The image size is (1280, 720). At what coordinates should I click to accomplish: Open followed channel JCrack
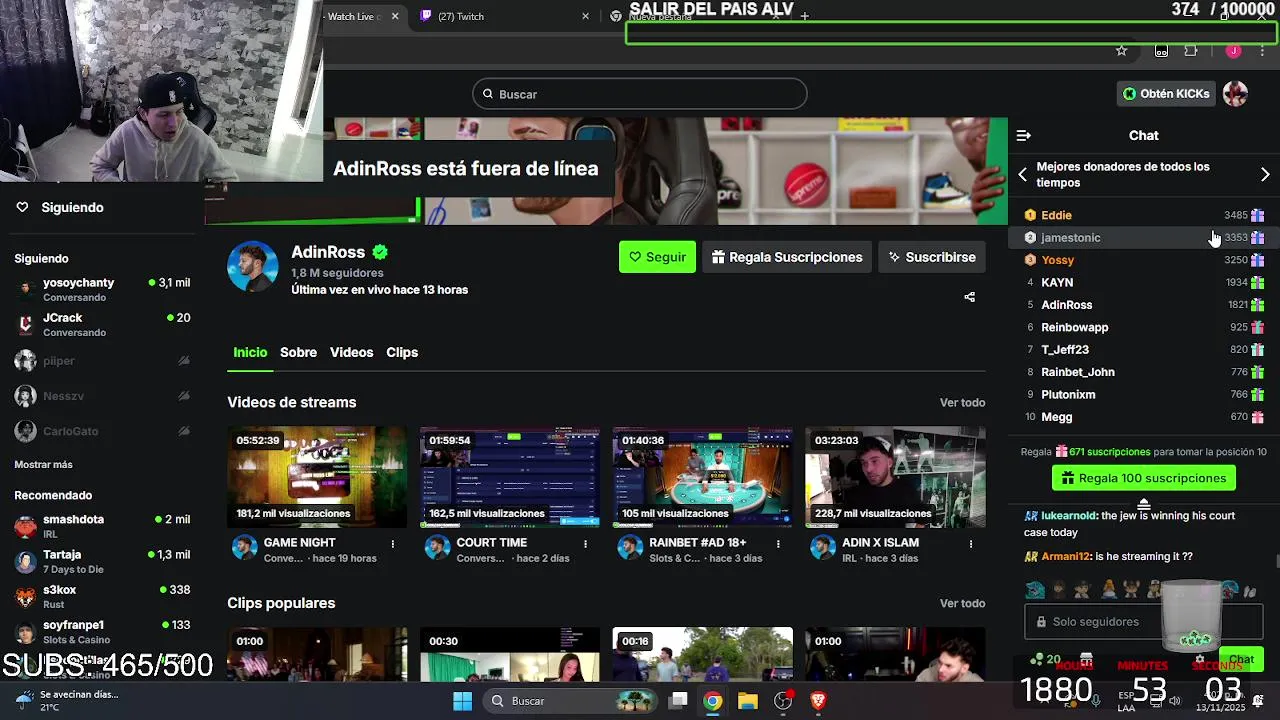(102, 324)
